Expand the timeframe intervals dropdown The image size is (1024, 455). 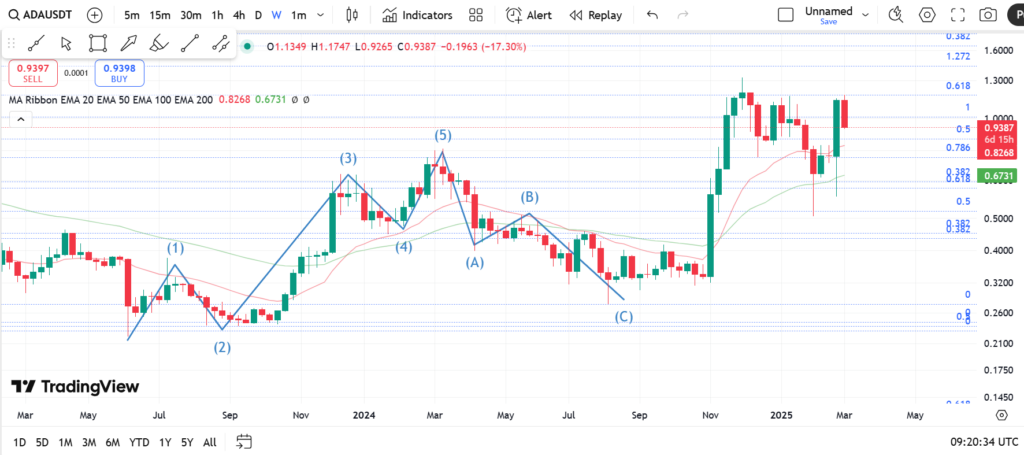point(319,15)
